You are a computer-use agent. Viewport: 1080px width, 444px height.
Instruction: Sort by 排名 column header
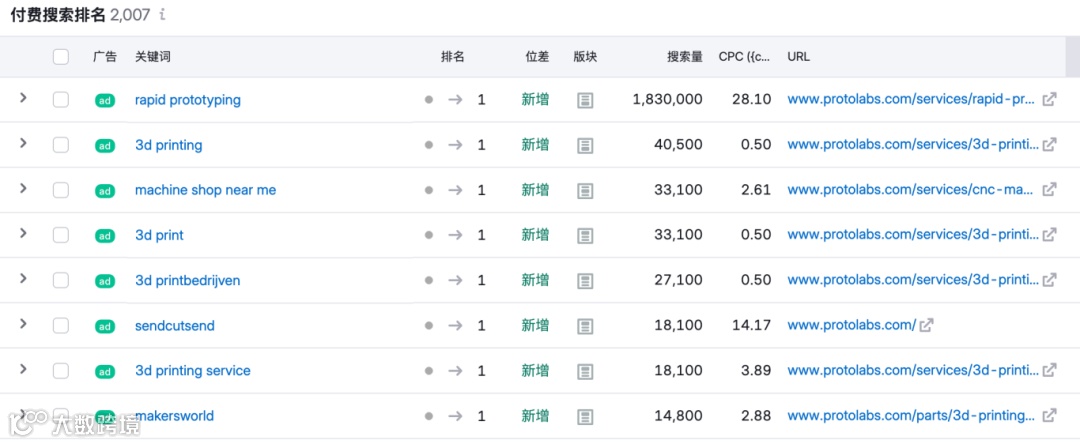click(x=452, y=57)
